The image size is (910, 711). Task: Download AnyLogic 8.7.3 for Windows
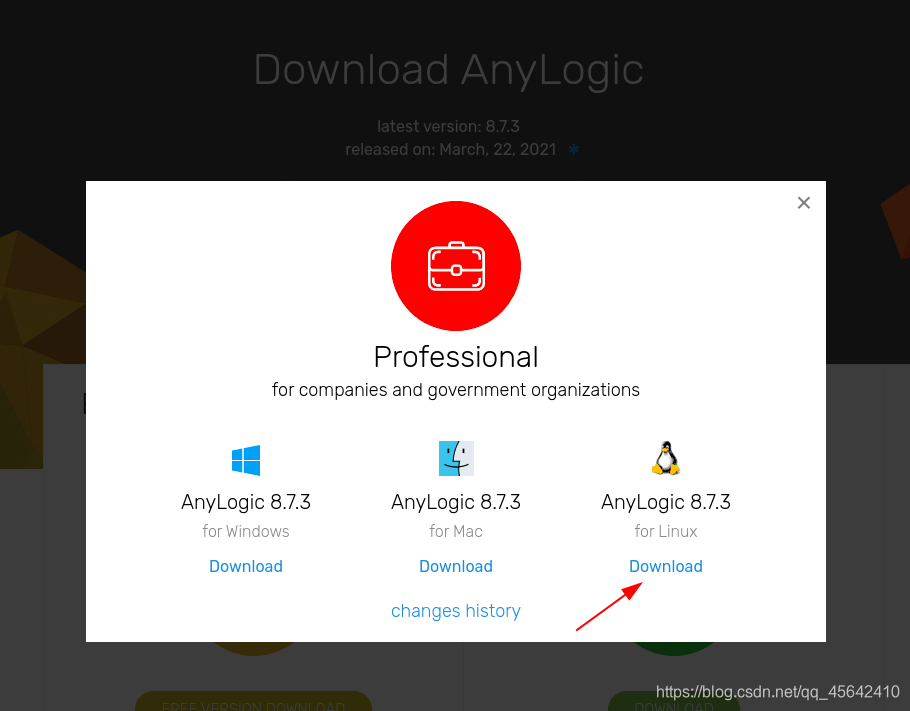[245, 566]
